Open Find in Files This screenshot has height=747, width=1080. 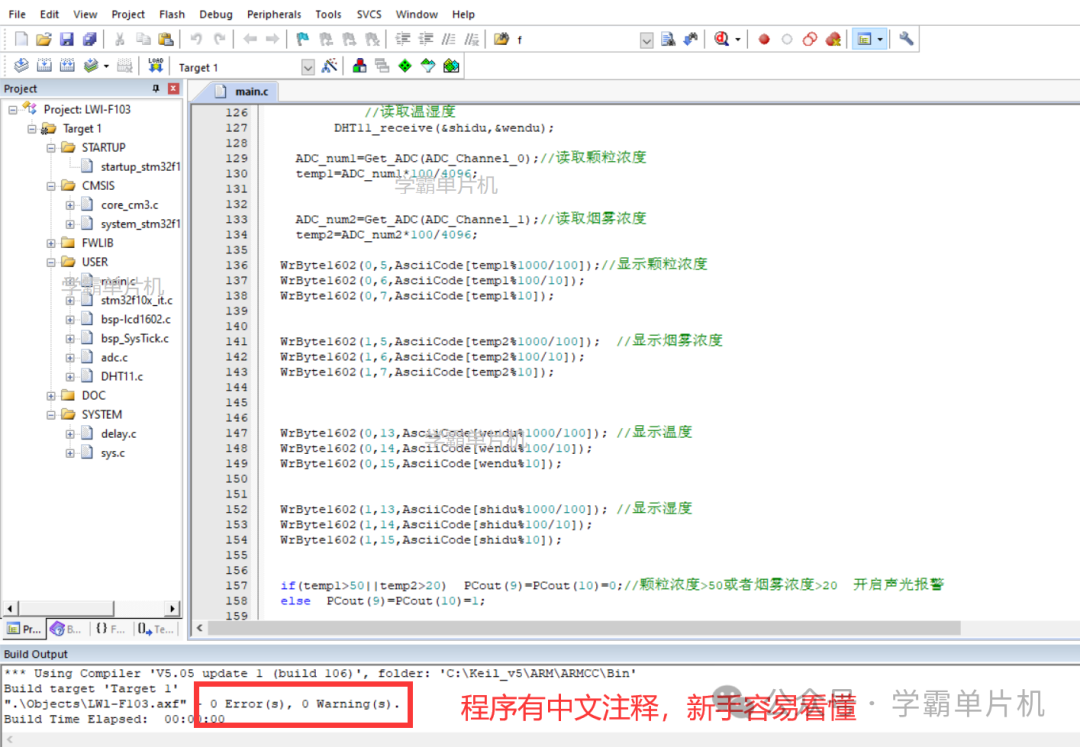pos(501,39)
